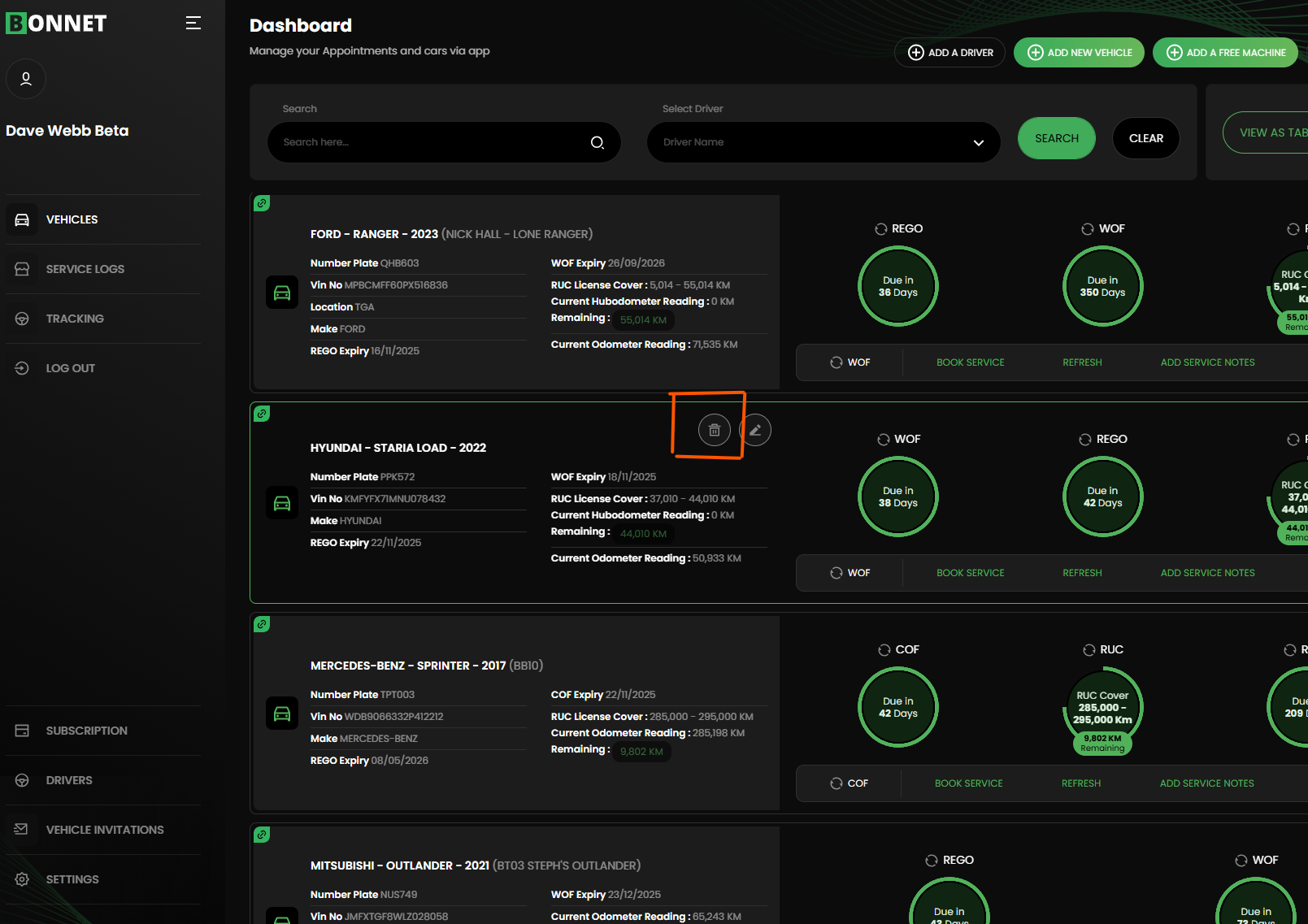Click the search magnifier icon

click(597, 142)
